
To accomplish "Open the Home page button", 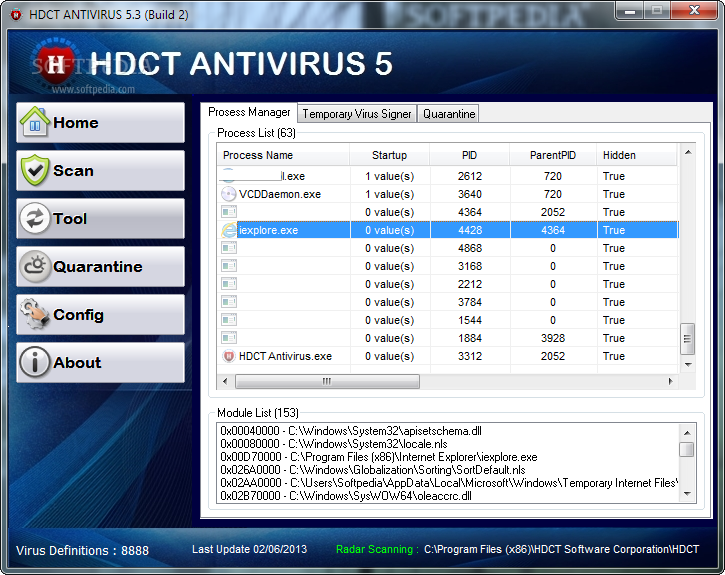I will click(x=100, y=122).
